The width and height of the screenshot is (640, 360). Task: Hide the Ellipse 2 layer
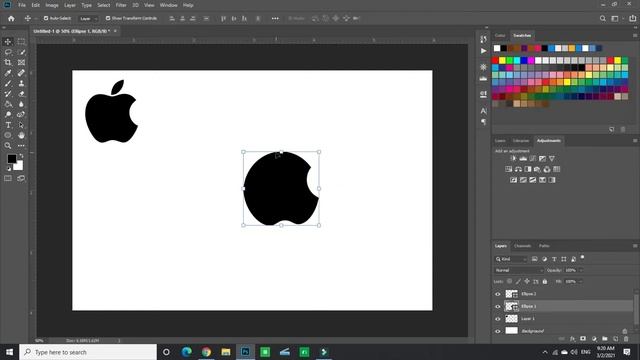click(498, 294)
